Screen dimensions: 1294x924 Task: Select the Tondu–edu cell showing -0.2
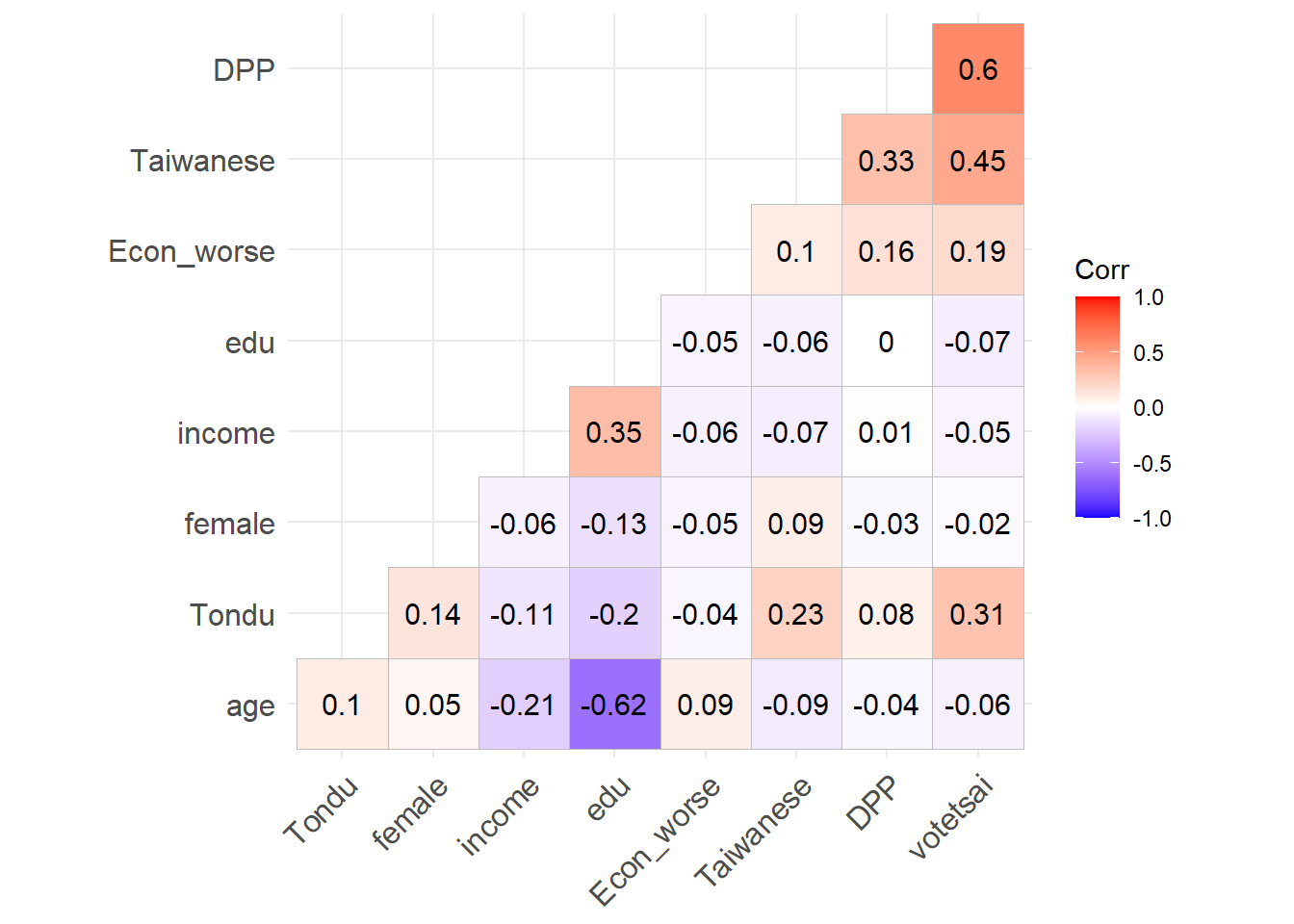click(x=614, y=614)
